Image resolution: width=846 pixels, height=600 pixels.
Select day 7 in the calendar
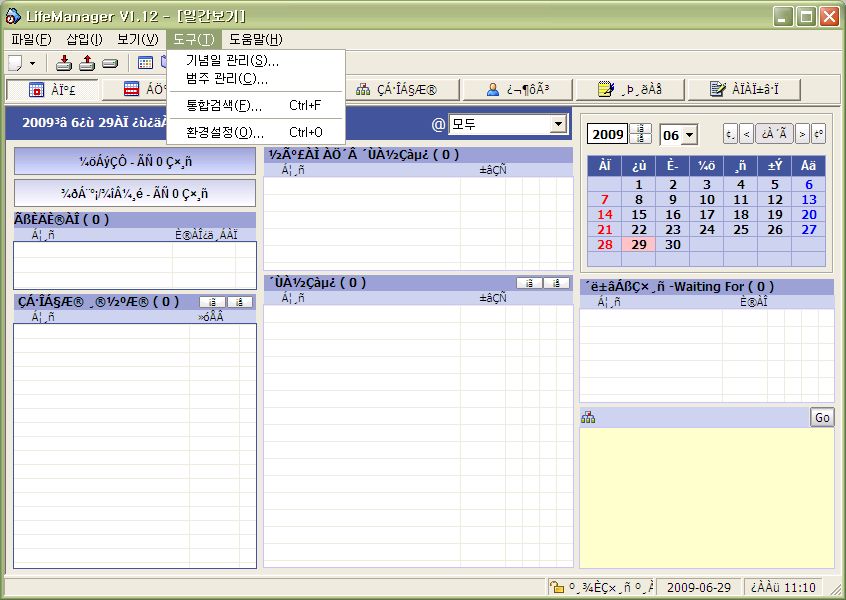[x=605, y=199]
